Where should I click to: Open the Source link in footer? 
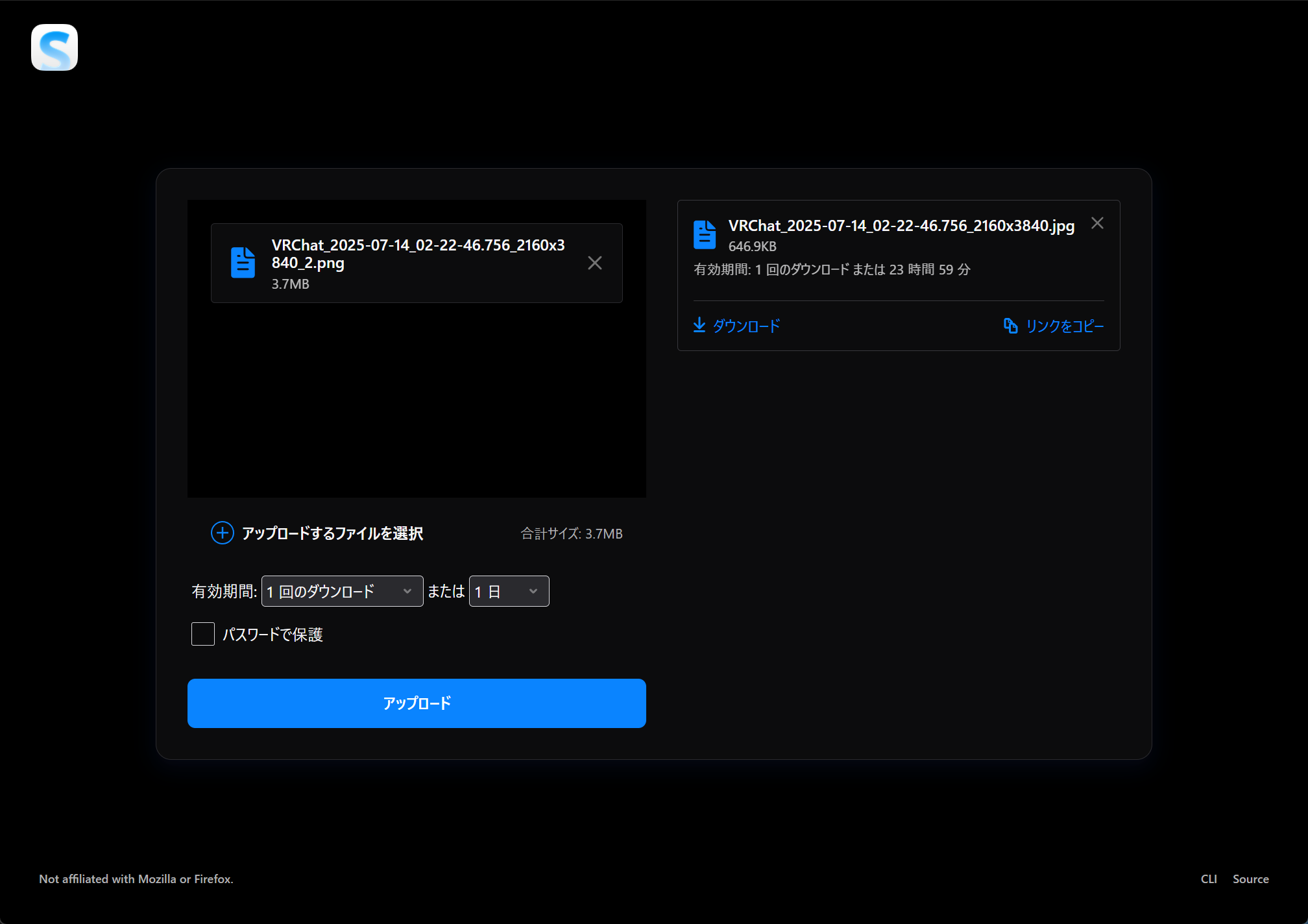[x=1251, y=879]
